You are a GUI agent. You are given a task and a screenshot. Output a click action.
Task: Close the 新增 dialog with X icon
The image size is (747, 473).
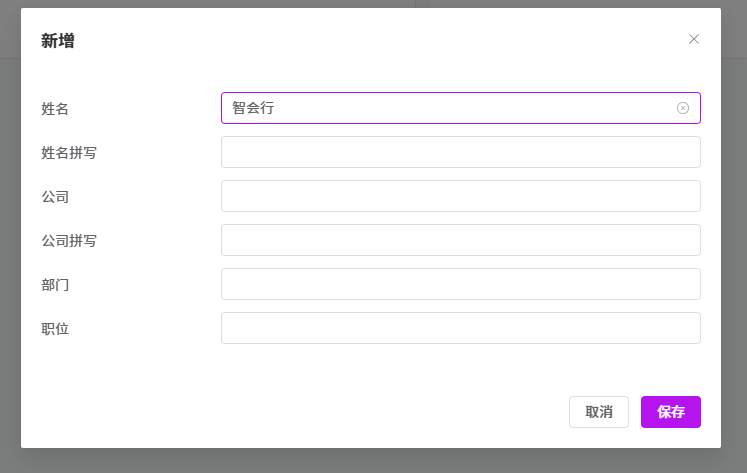point(694,39)
